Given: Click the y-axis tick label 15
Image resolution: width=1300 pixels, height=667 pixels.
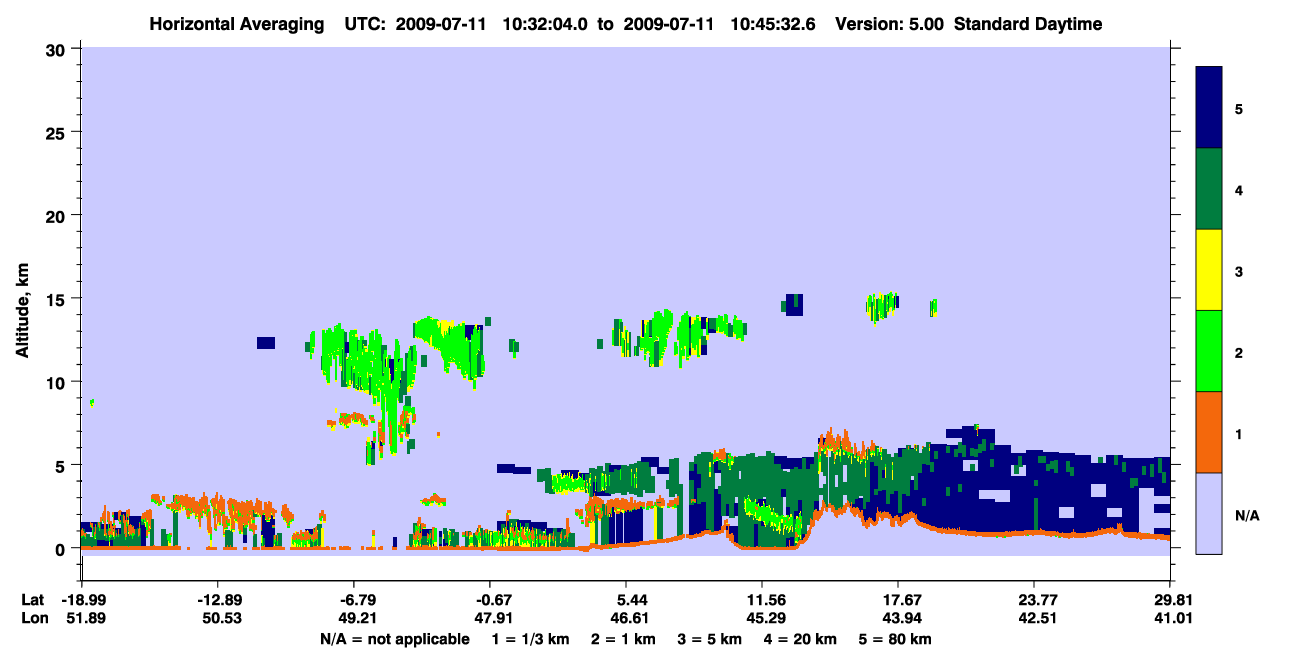Looking at the screenshot, I should tap(58, 299).
